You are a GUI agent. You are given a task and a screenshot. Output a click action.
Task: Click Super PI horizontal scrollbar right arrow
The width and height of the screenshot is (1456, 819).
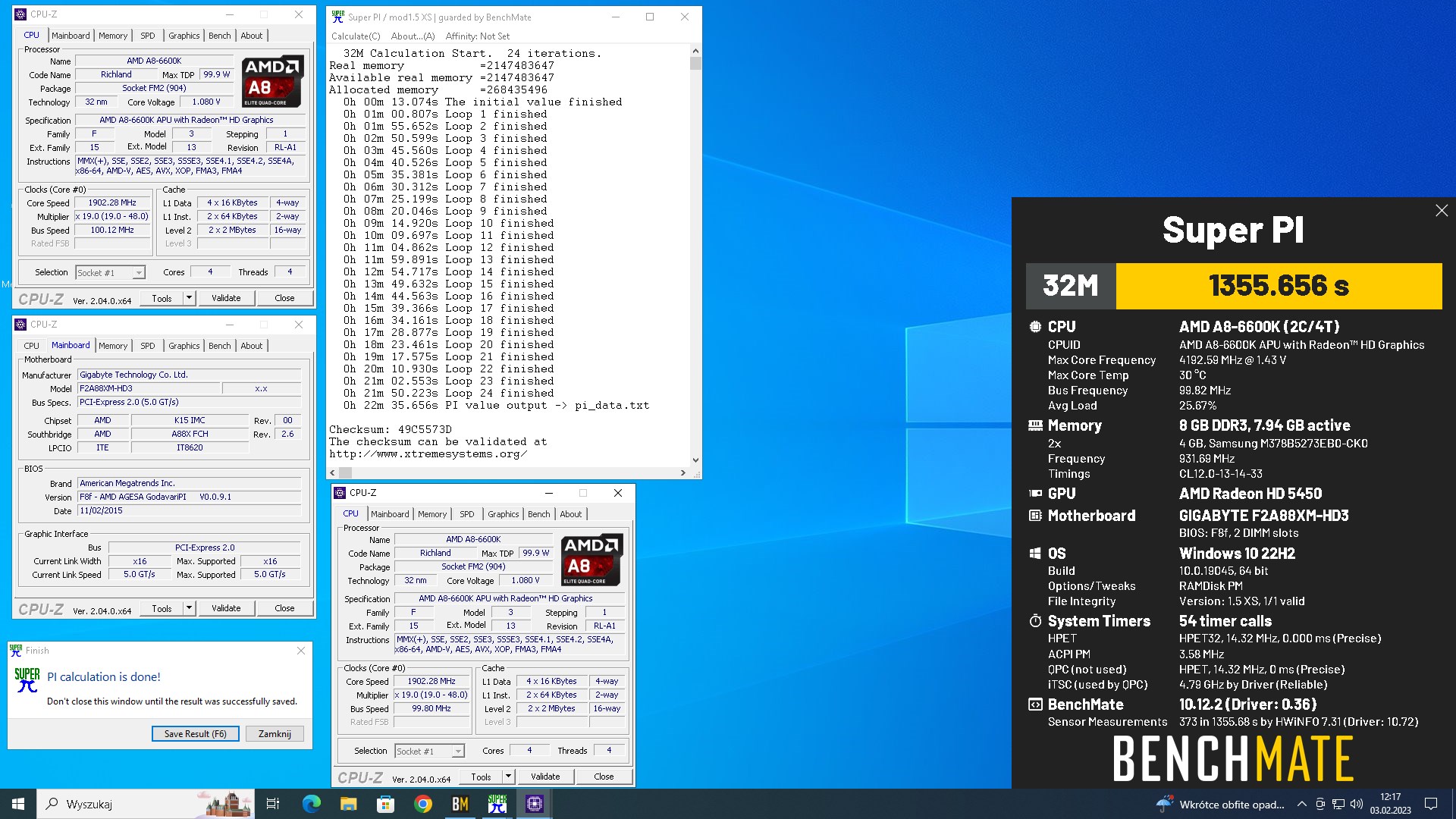point(682,473)
